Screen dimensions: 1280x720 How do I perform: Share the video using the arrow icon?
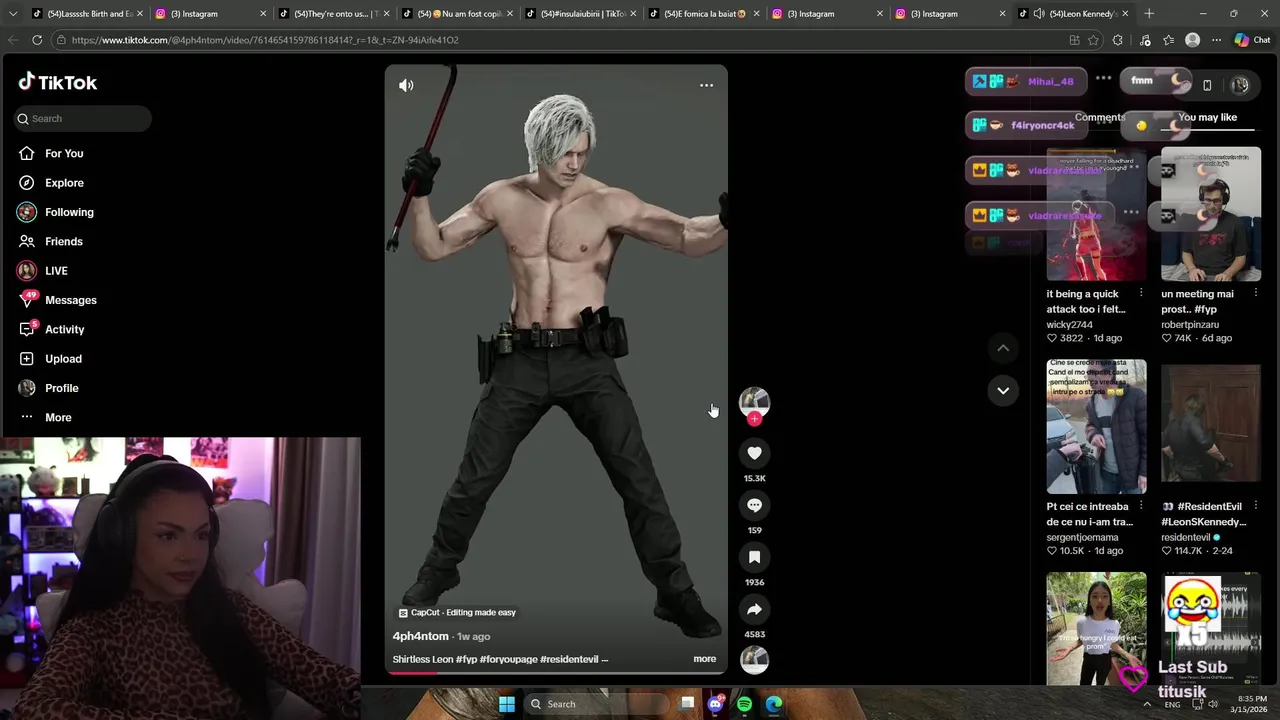click(x=754, y=609)
